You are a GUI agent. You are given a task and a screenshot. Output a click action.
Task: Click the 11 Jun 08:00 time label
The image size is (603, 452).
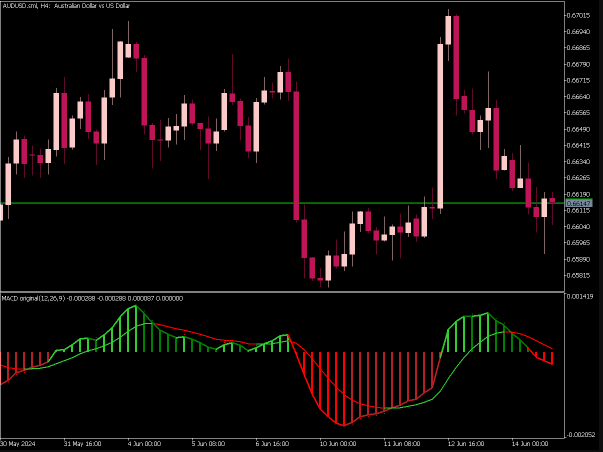(x=402, y=444)
